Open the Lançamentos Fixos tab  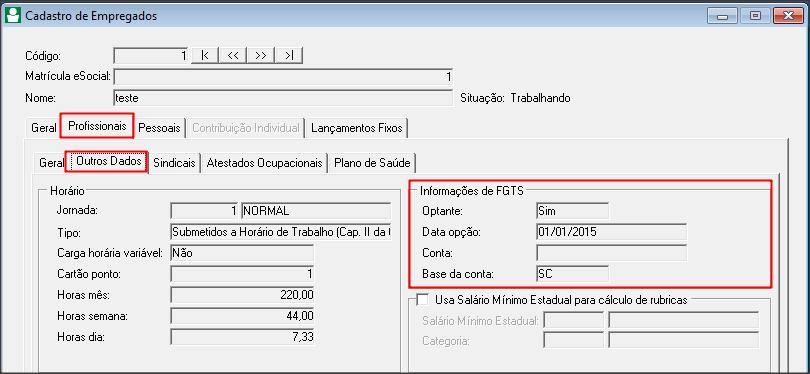pyautogui.click(x=356, y=128)
